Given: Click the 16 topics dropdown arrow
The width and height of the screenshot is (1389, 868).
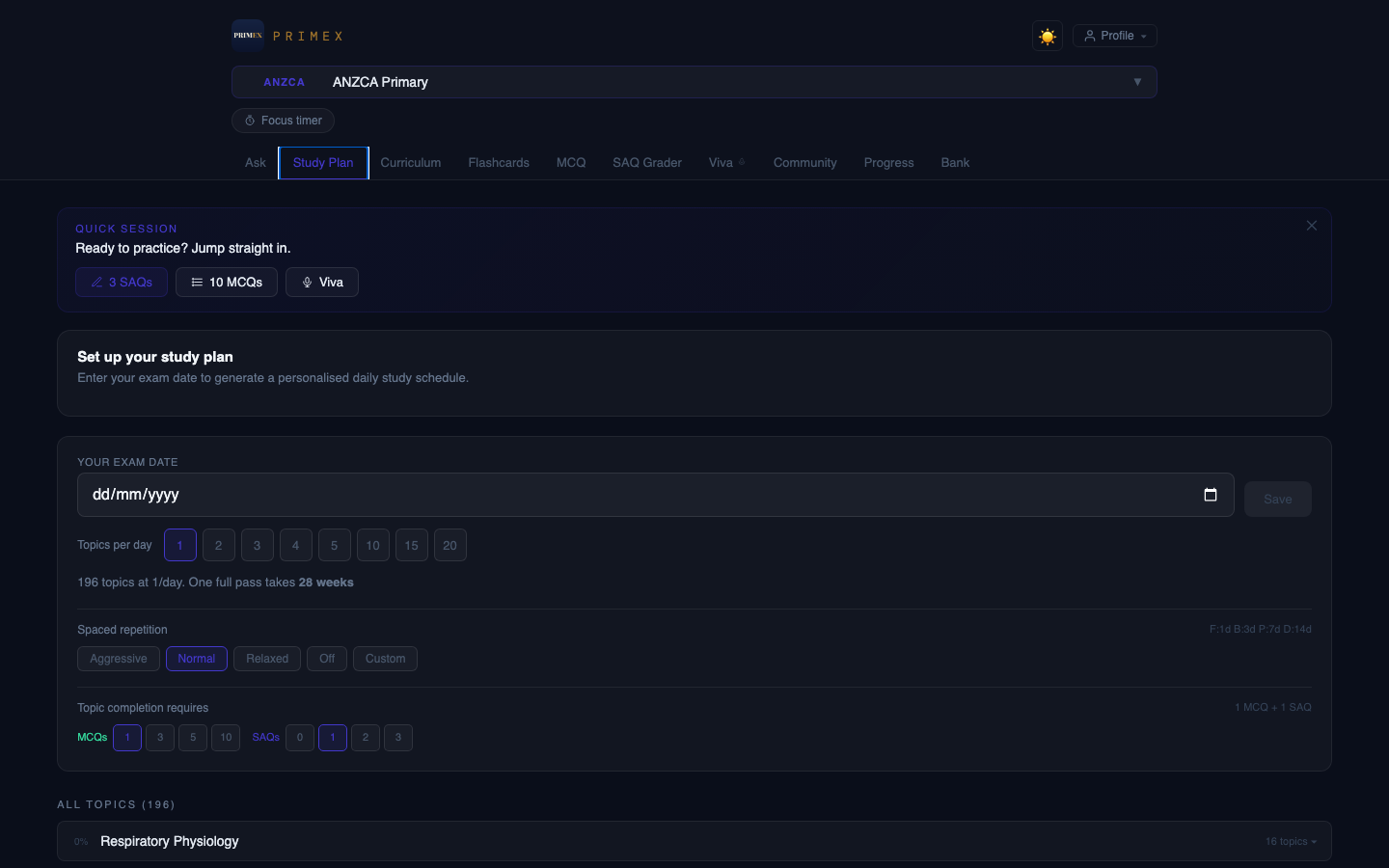Looking at the screenshot, I should point(1314,842).
